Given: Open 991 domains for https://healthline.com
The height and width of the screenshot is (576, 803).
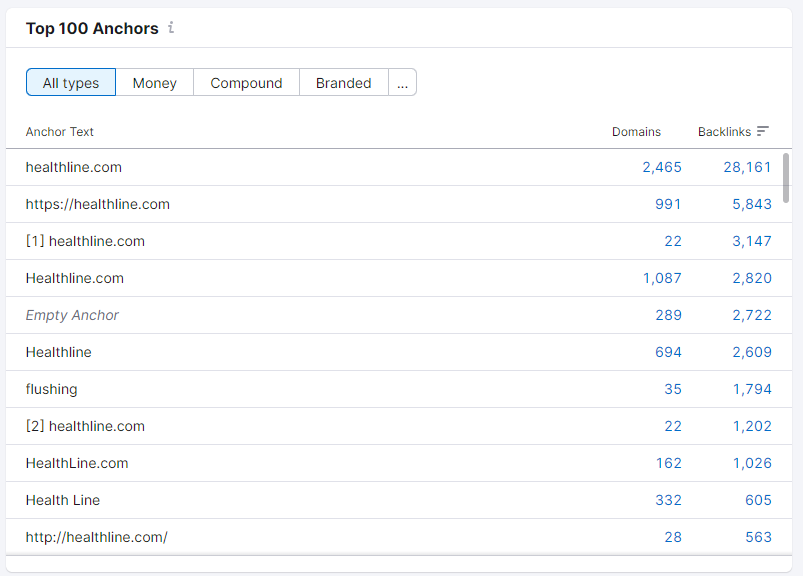Looking at the screenshot, I should tap(668, 204).
